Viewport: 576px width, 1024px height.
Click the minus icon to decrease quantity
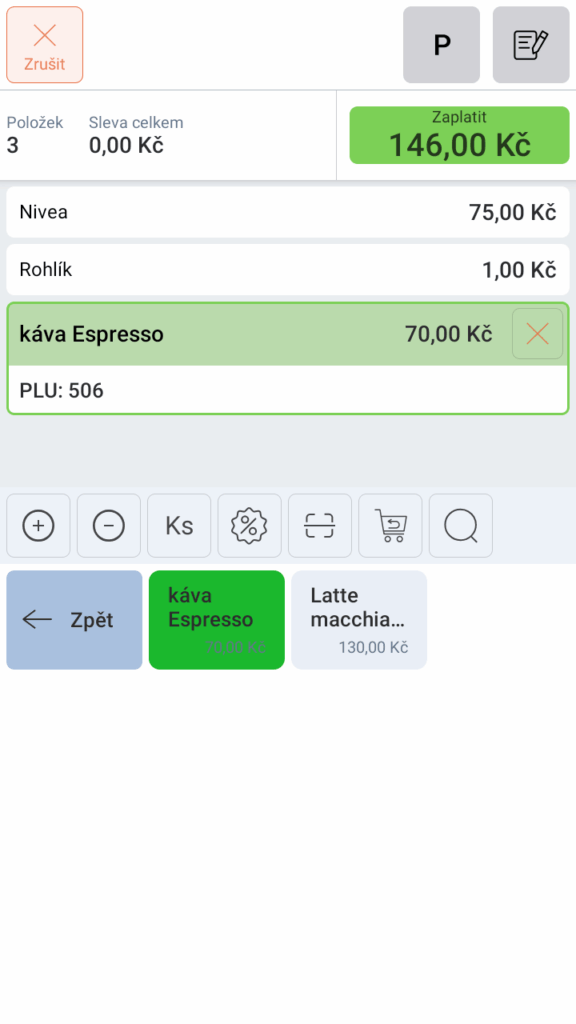[109, 526]
